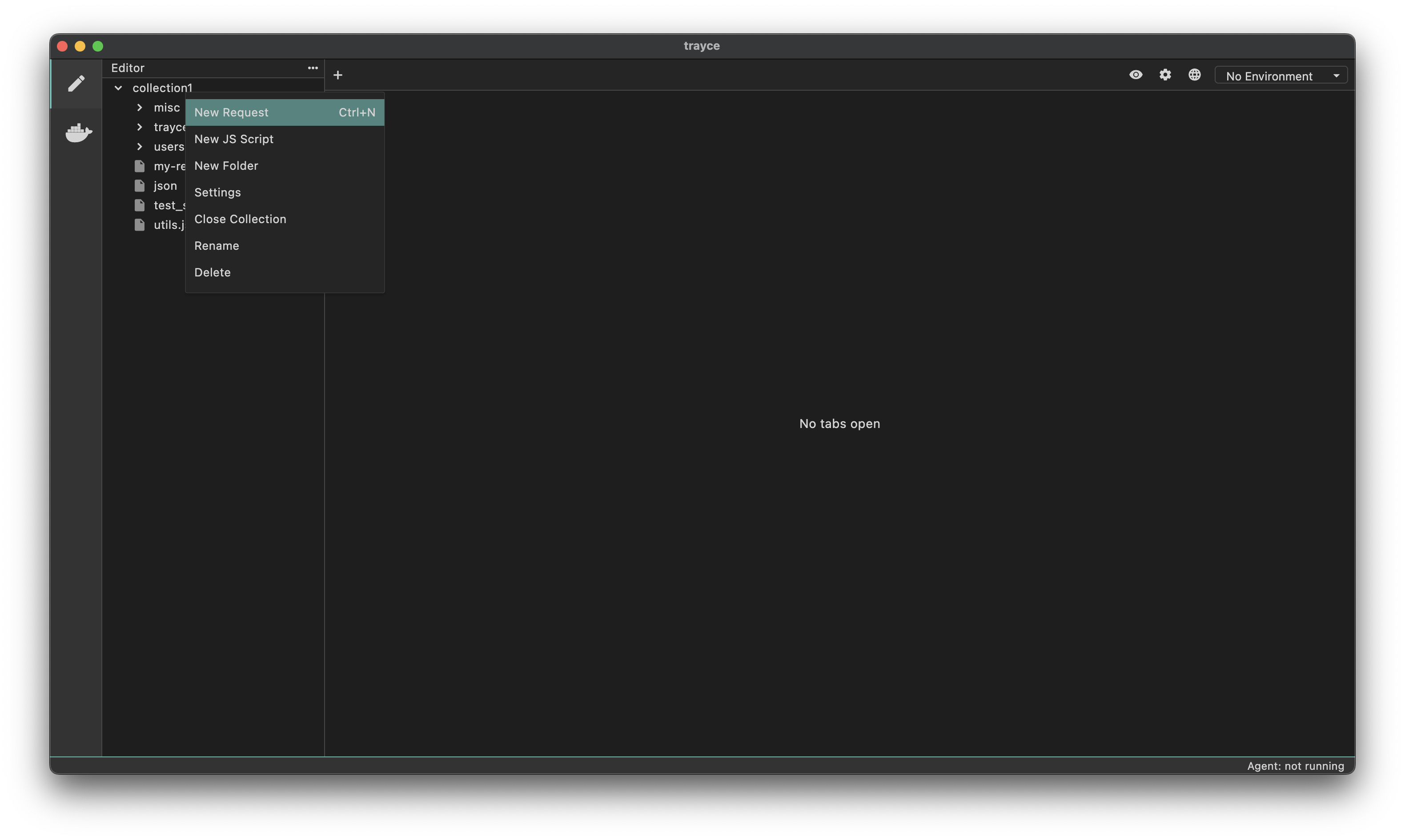Add a new tab with plus icon
This screenshot has height=840, width=1405.
(338, 75)
